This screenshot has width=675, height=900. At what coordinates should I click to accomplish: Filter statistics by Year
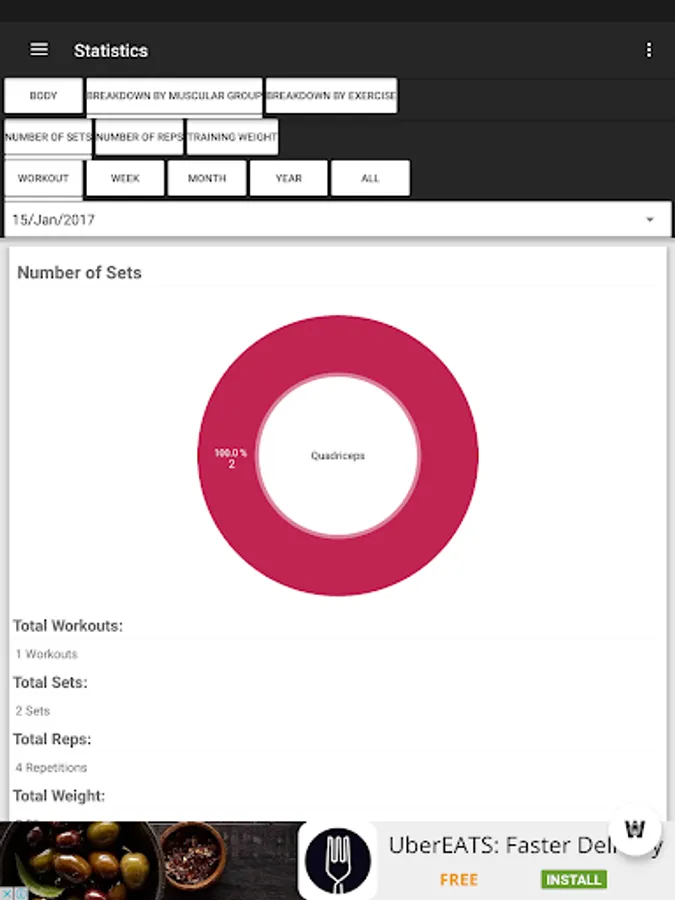289,178
